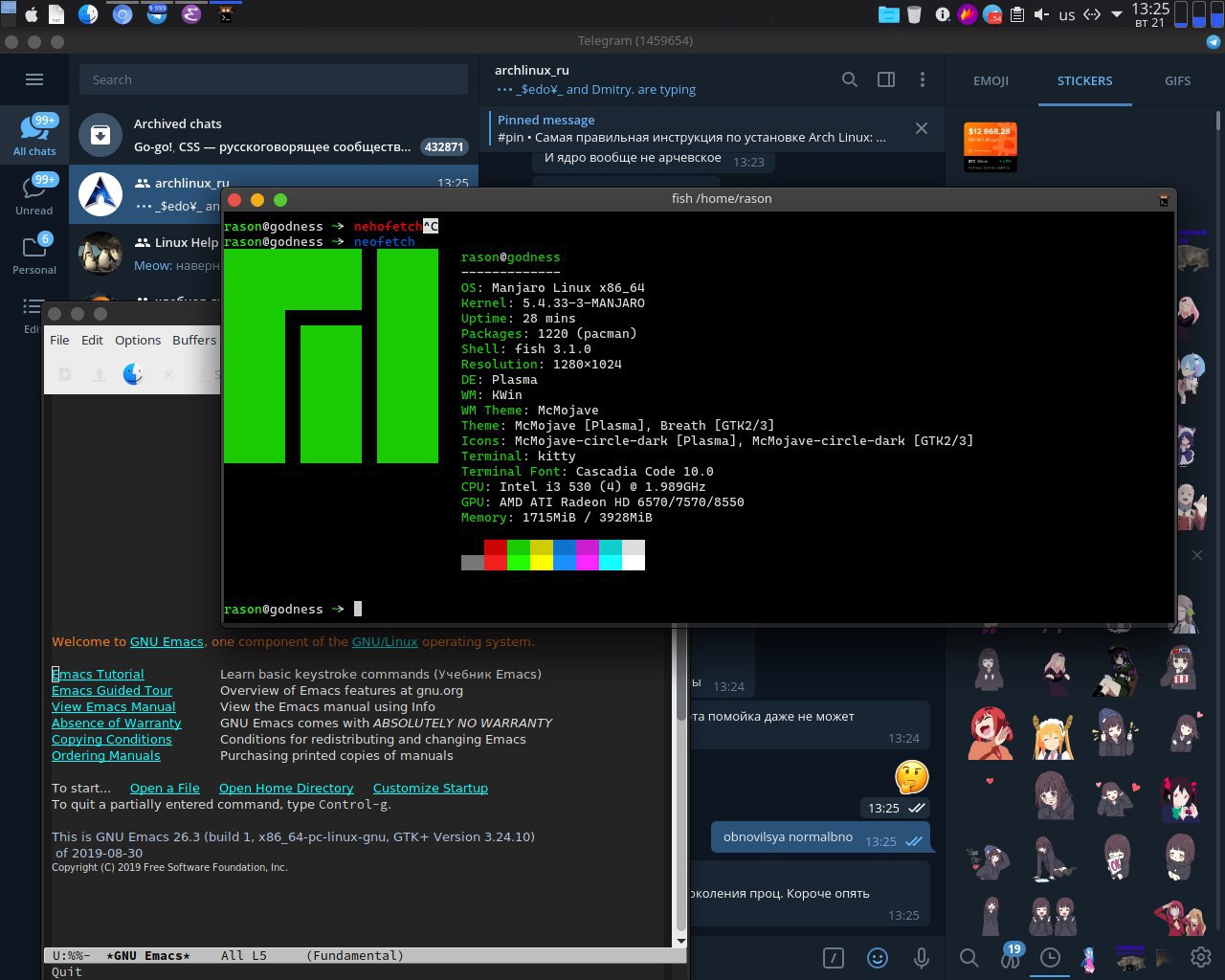Image resolution: width=1225 pixels, height=980 pixels.
Task: Click the GNU Emacs welcome link
Action: (x=167, y=642)
